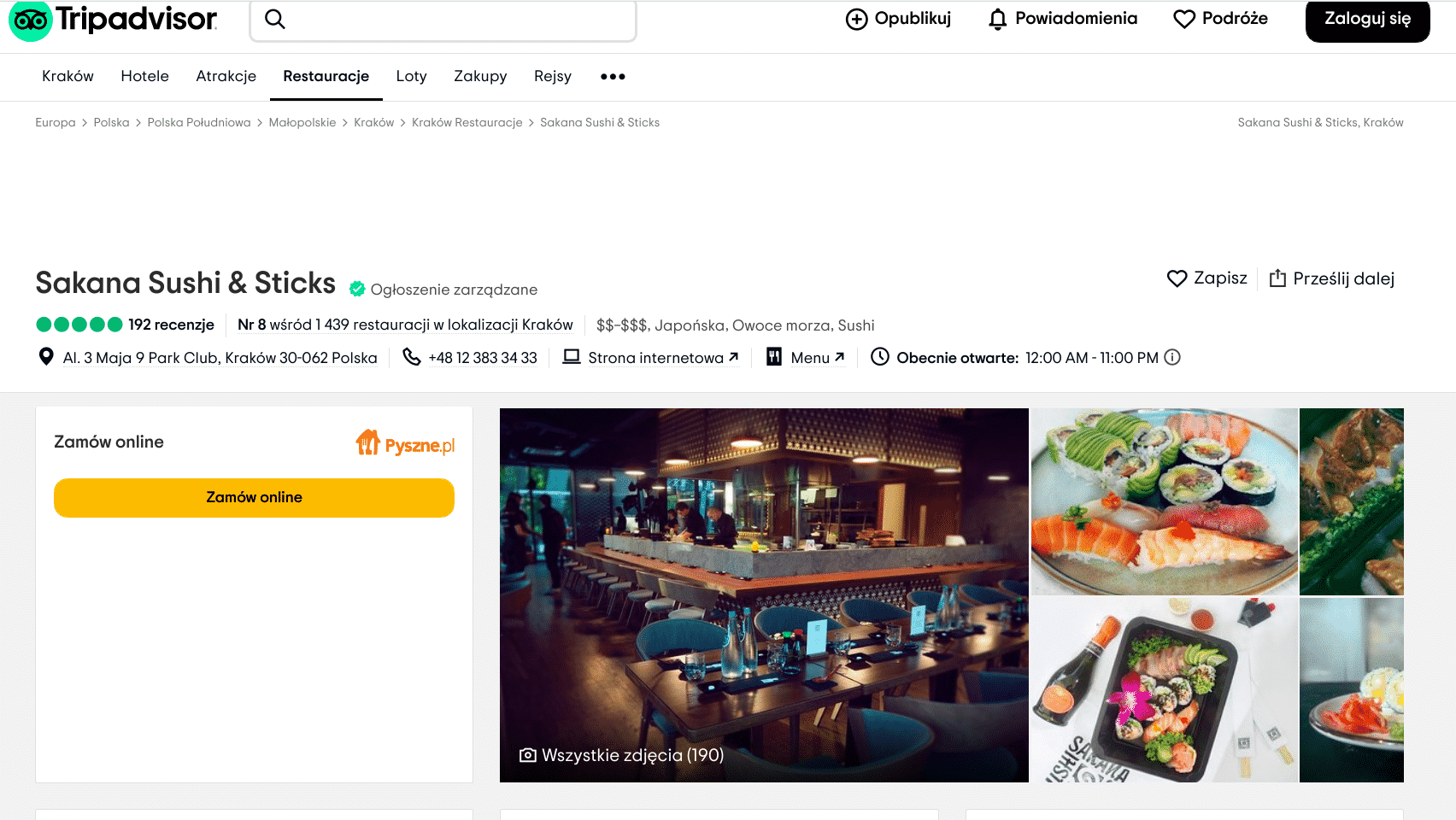Click the laptop website icon
Screen dimensions: 1456x820
click(x=572, y=357)
